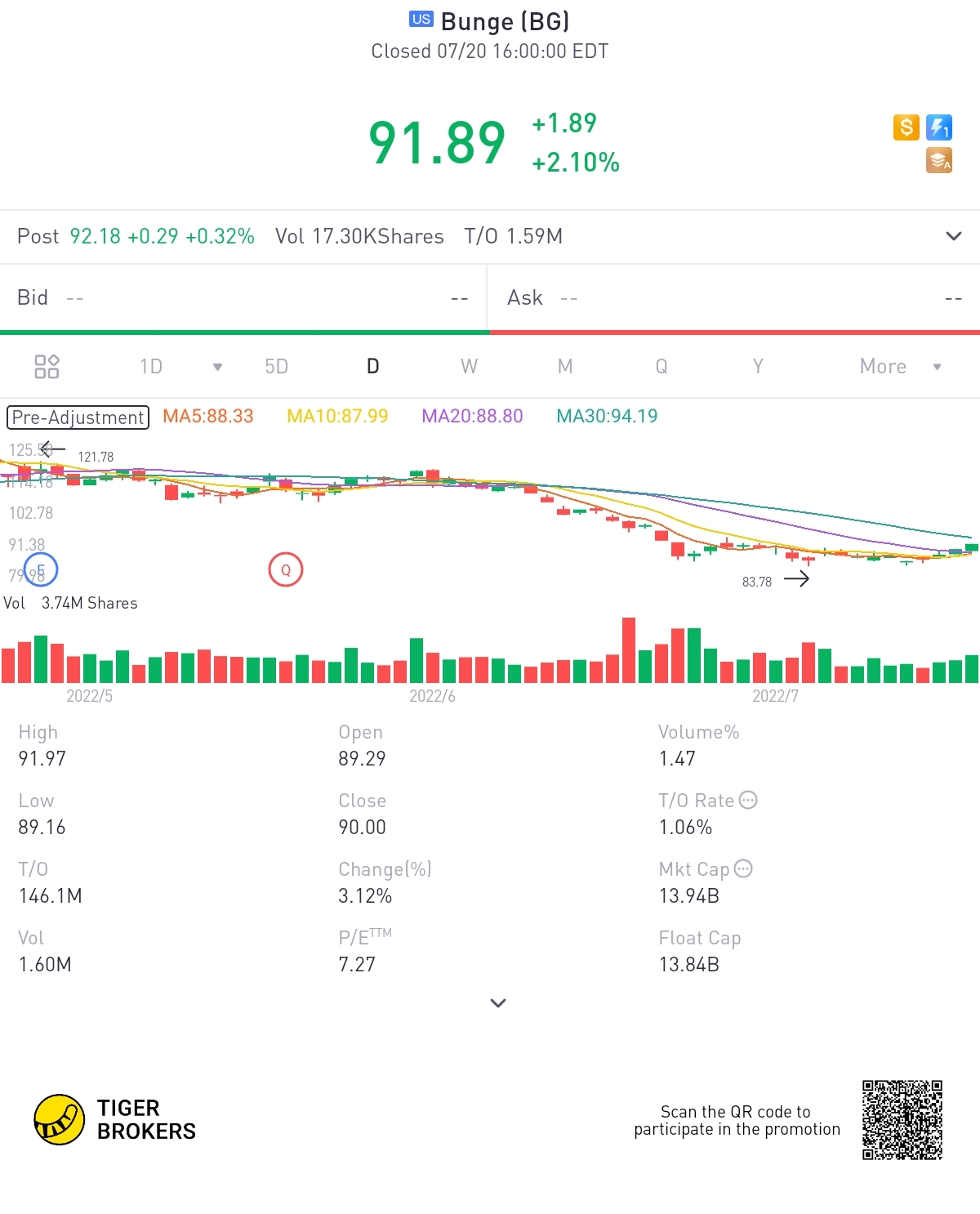Image resolution: width=980 pixels, height=1214 pixels.
Task: Open the chart layout grid icon
Action: tap(47, 366)
